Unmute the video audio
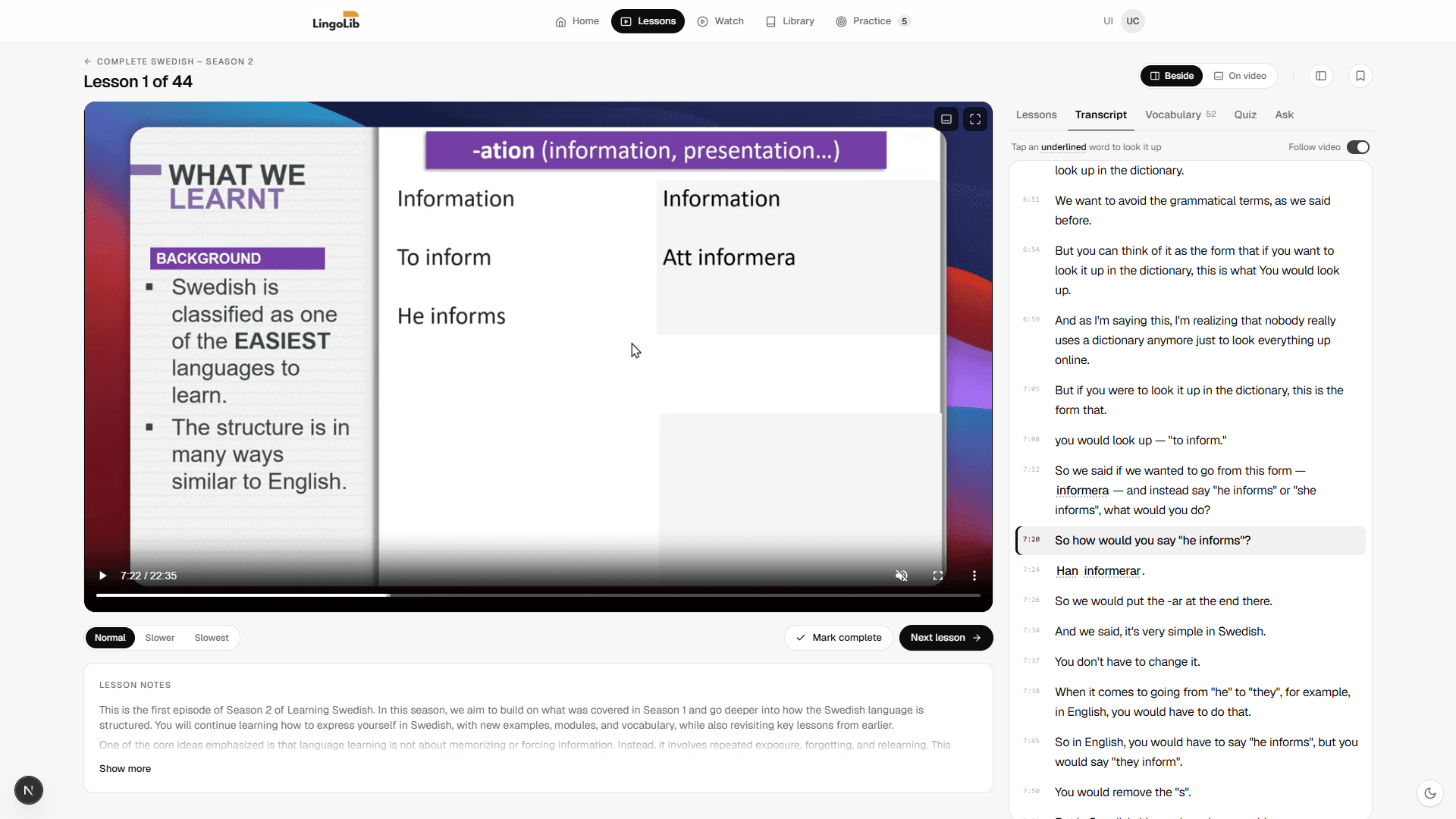 click(x=902, y=576)
